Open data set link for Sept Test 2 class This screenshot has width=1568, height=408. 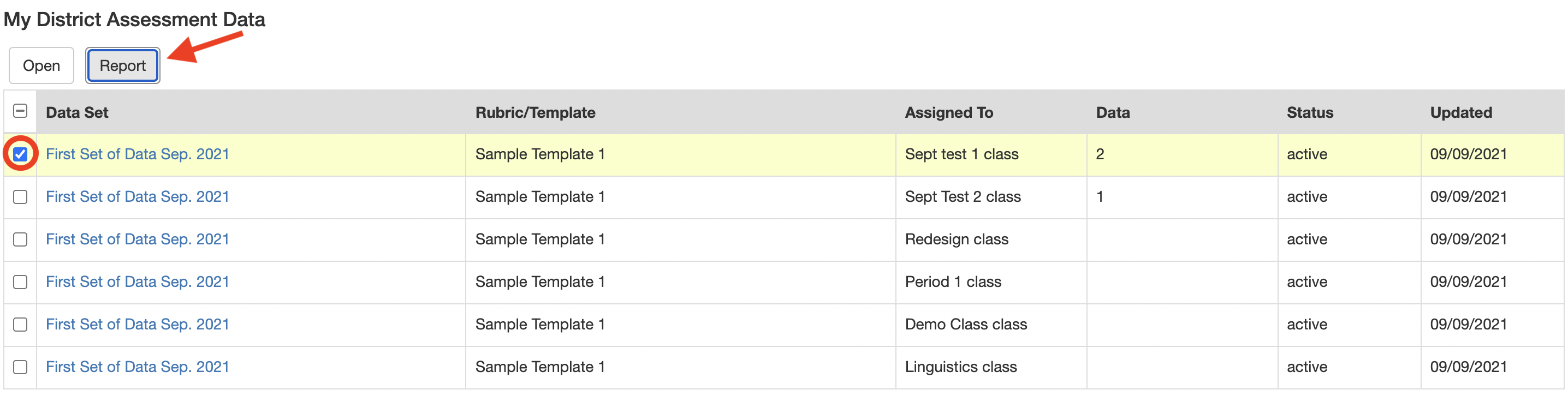pos(138,197)
